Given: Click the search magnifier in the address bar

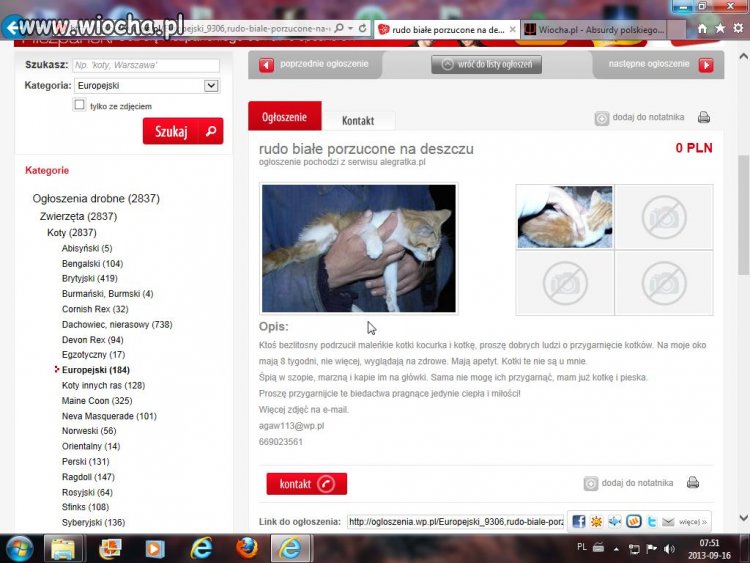Looking at the screenshot, I should [339, 29].
